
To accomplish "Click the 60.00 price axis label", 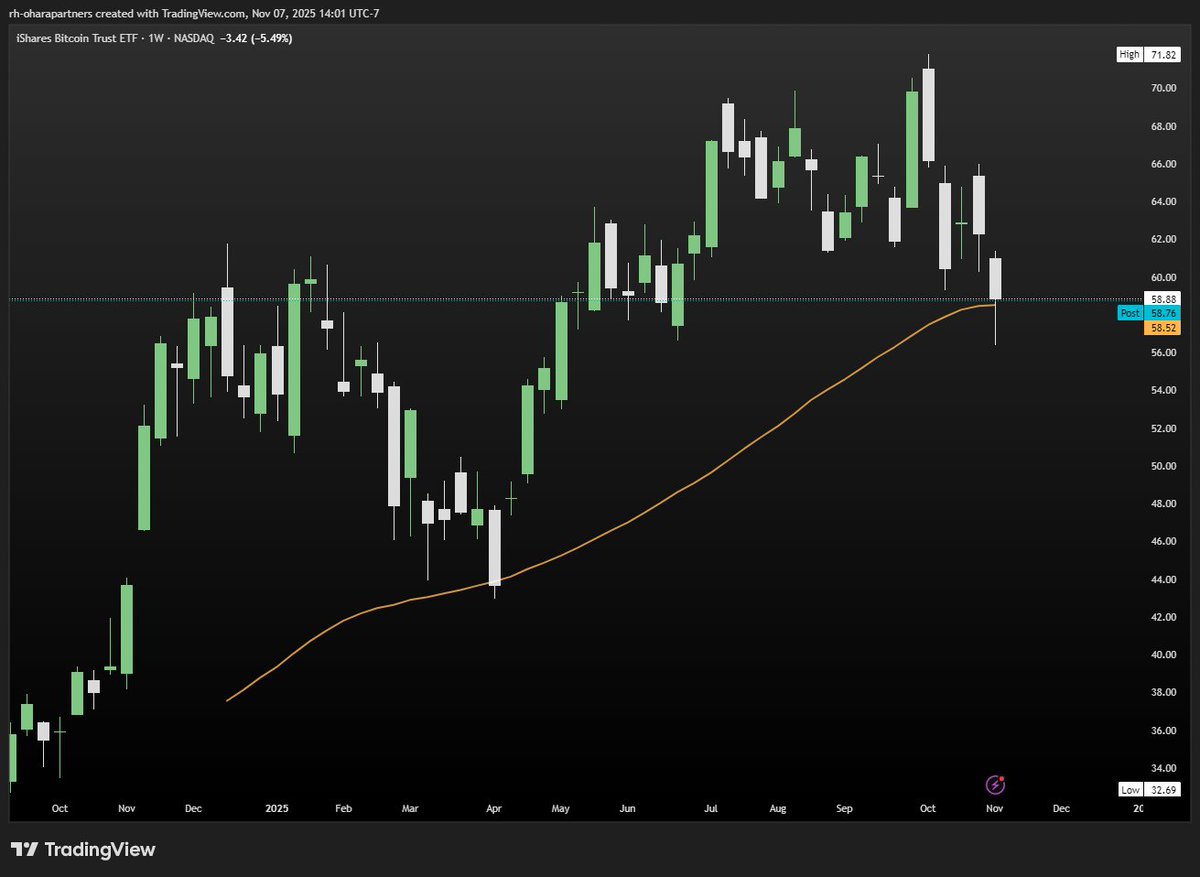I will (1162, 277).
